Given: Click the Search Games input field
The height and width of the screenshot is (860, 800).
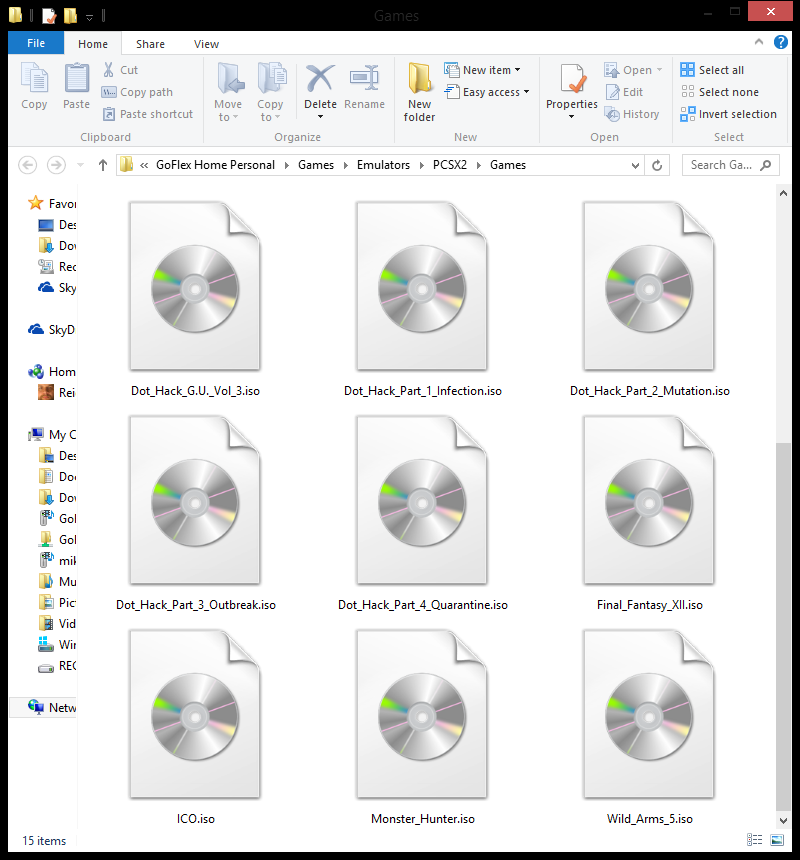Looking at the screenshot, I should [730, 165].
